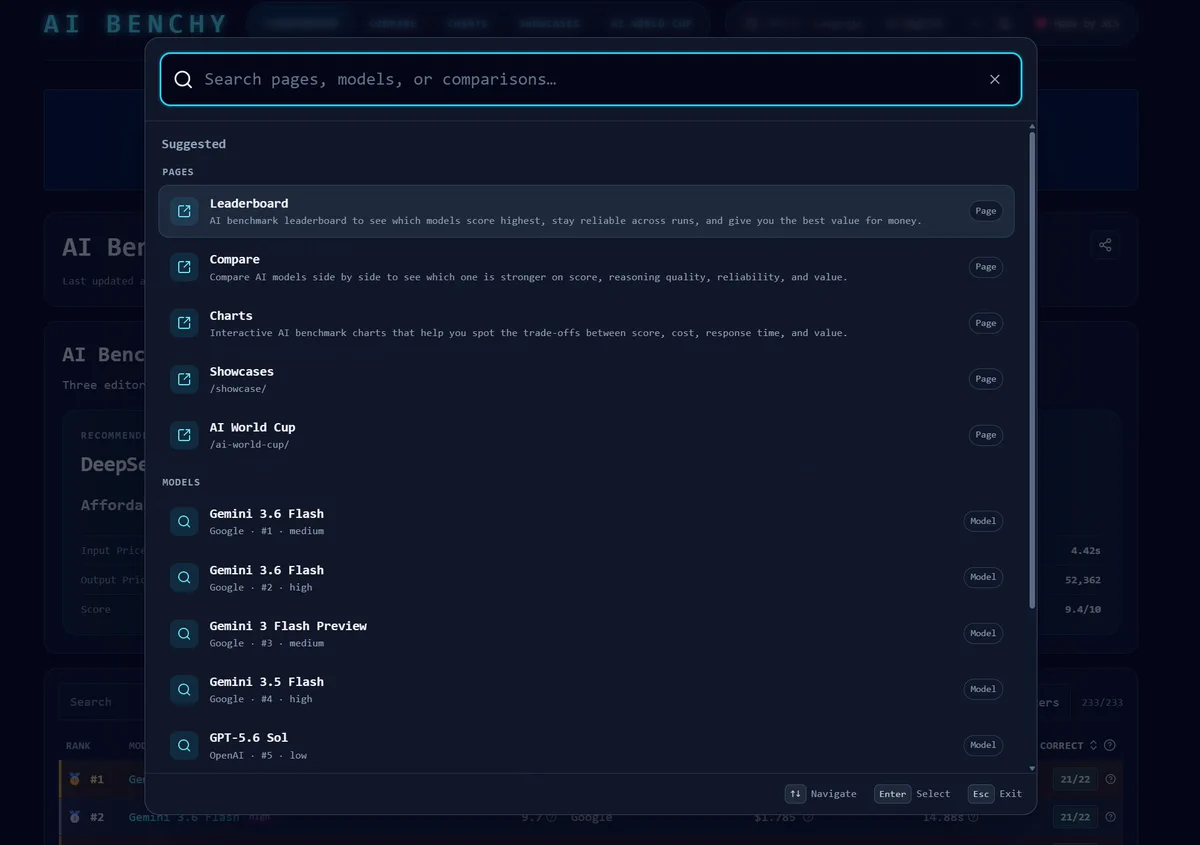Image resolution: width=1200 pixels, height=845 pixels.
Task: Click the 'Exit' label in the footer
Action: 1011,794
